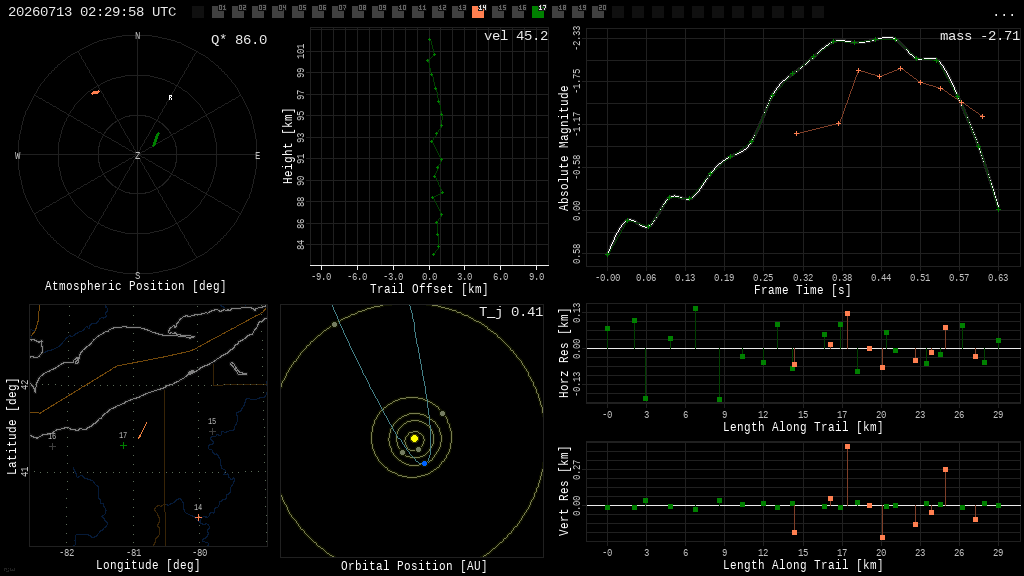The height and width of the screenshot is (576, 1024).
Task: Click the Trail Offset [km] axis label
Action: tap(429, 289)
